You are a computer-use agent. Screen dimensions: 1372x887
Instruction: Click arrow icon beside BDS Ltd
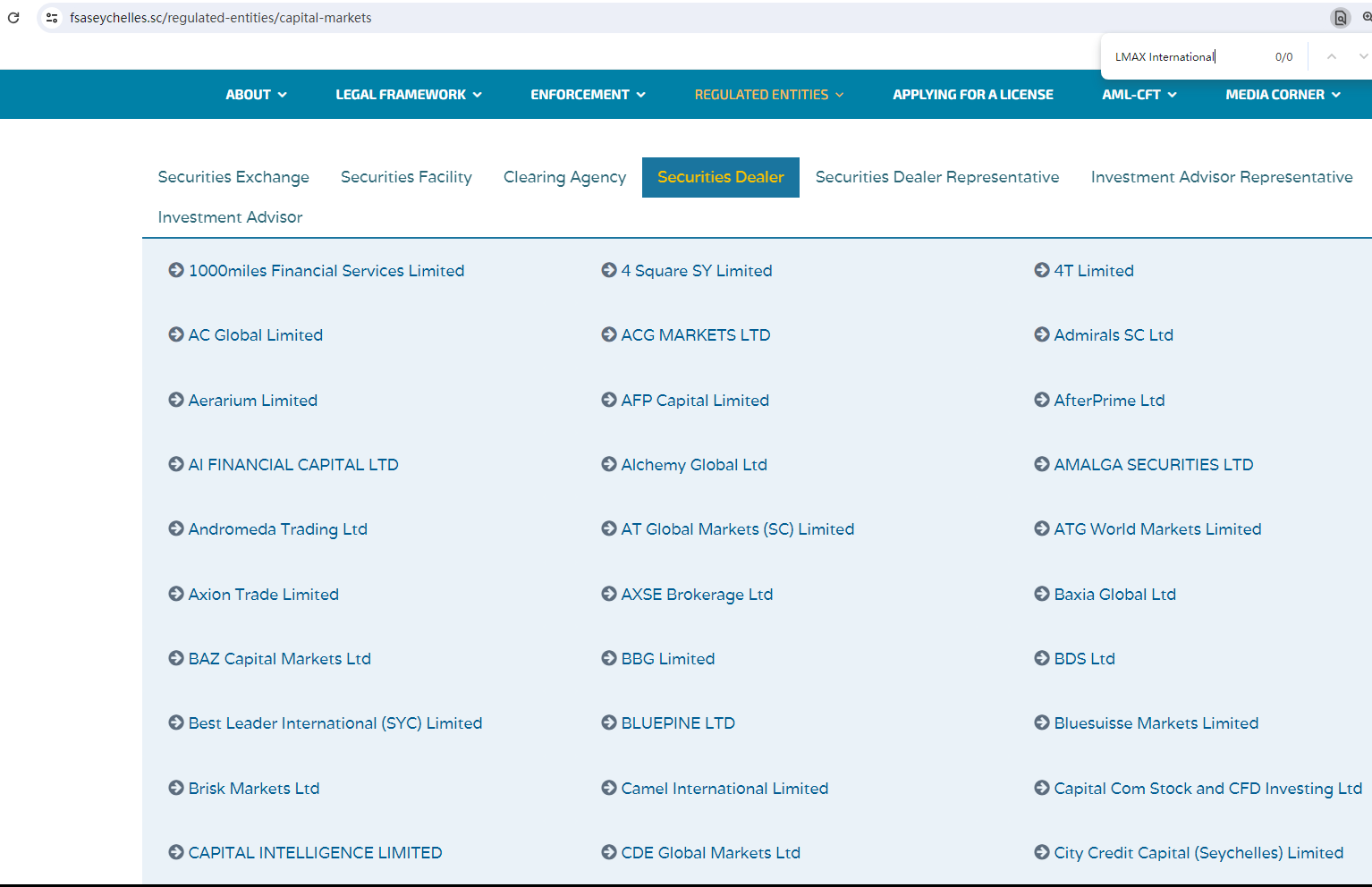coord(1042,658)
